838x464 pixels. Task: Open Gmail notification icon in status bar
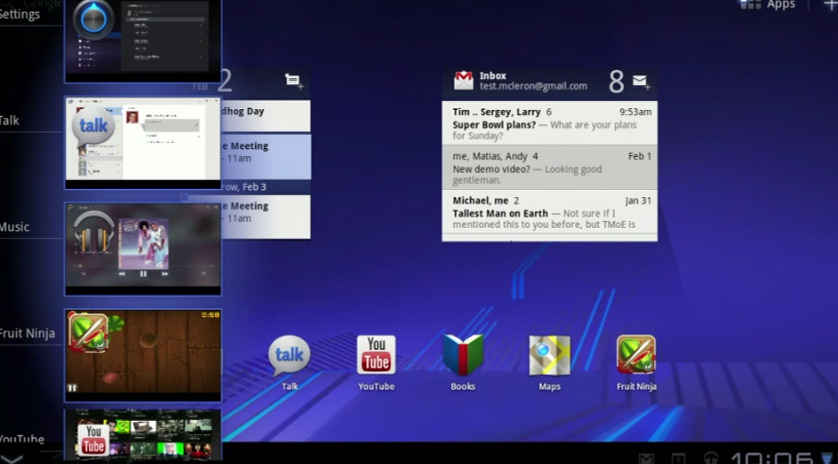click(x=647, y=459)
